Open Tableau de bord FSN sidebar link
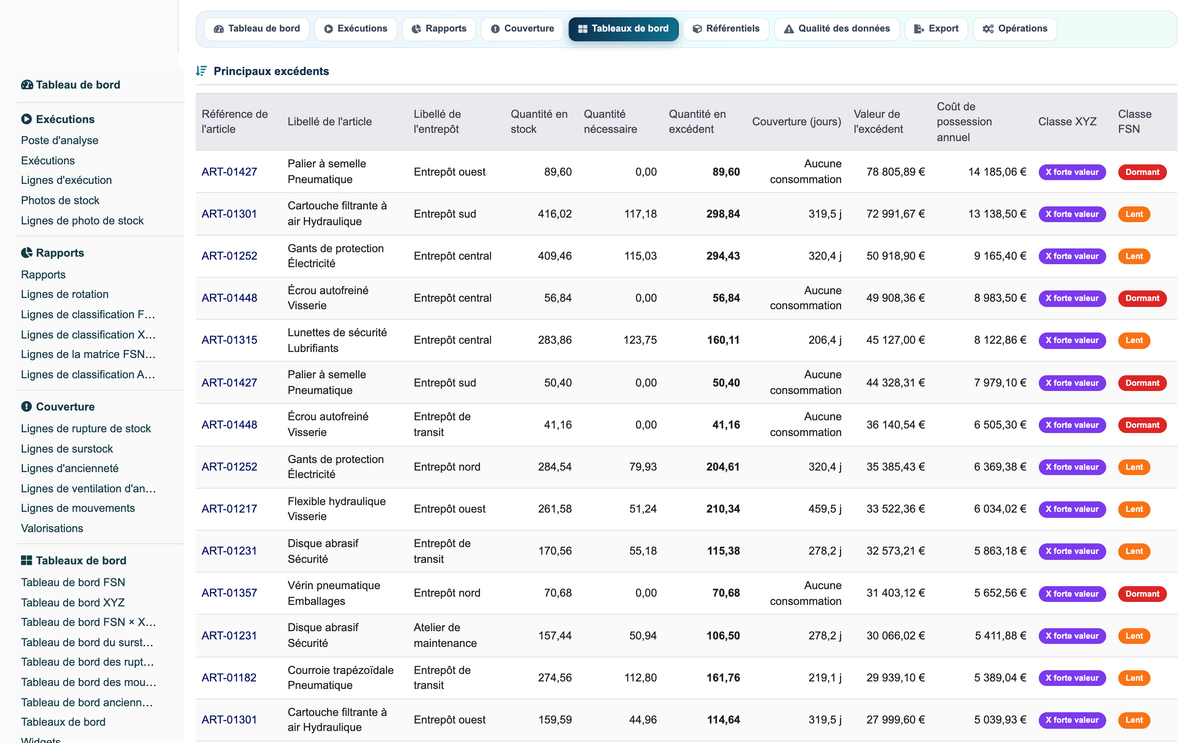The width and height of the screenshot is (1200, 743). (73, 583)
